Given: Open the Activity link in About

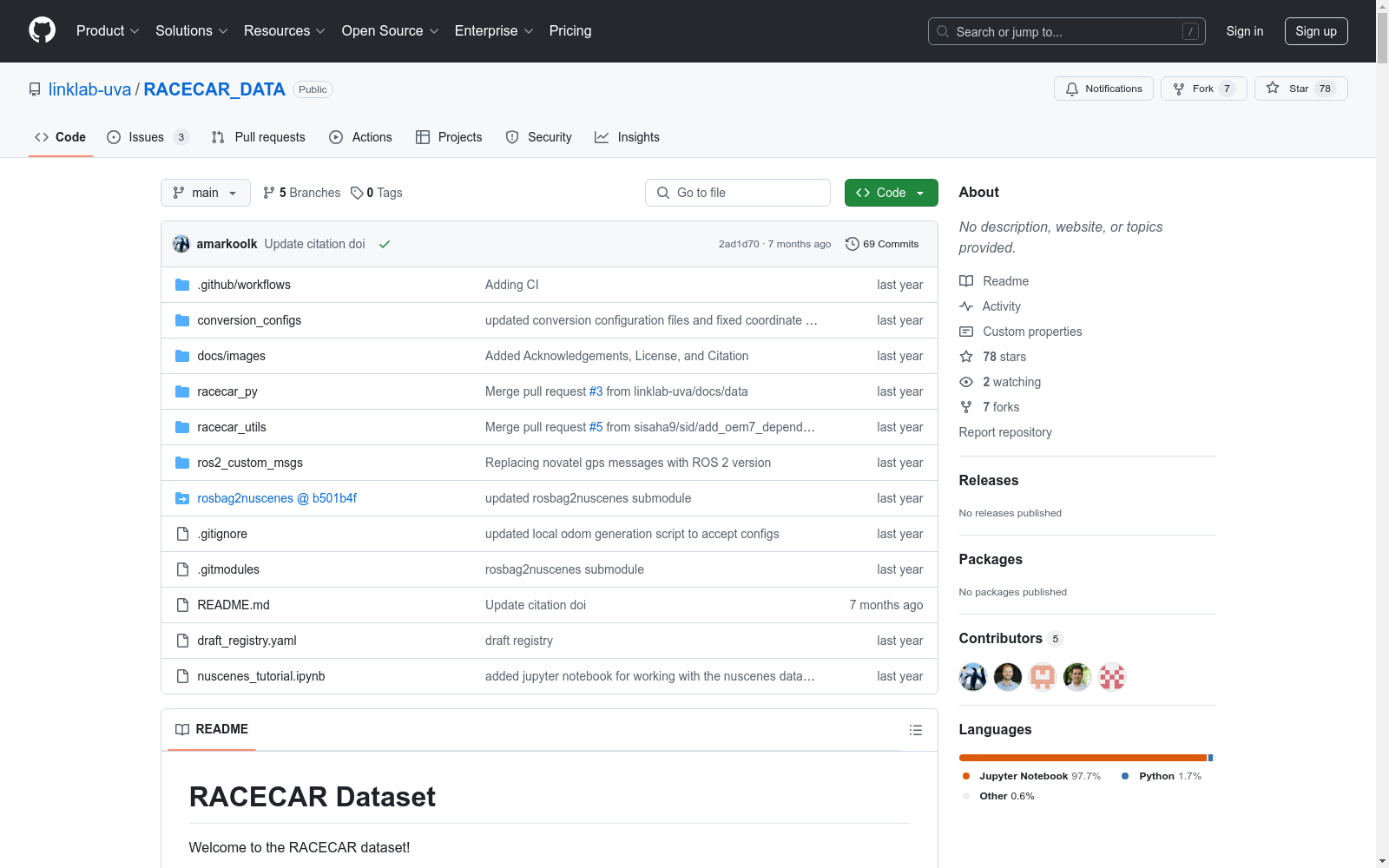Looking at the screenshot, I should pyautogui.click(x=991, y=306).
